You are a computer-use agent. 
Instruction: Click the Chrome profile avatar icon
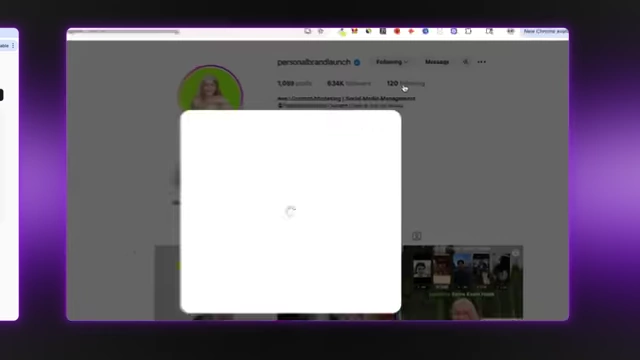tap(511, 31)
